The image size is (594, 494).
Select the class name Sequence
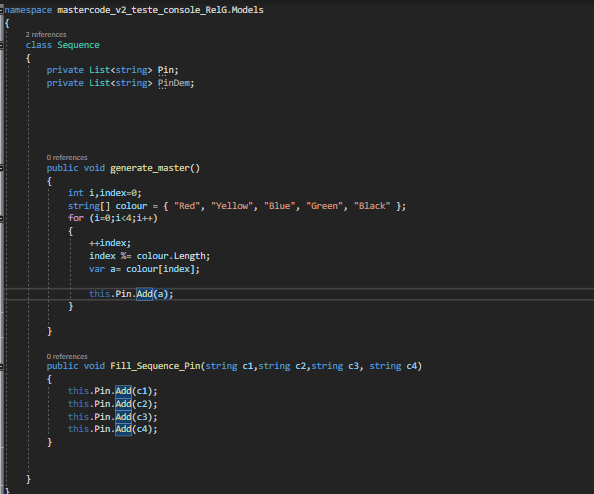tap(78, 45)
